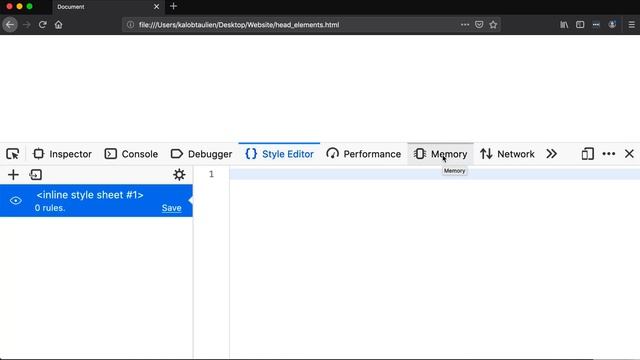Close the developer tools panel
The height and width of the screenshot is (360, 640).
[629, 154]
